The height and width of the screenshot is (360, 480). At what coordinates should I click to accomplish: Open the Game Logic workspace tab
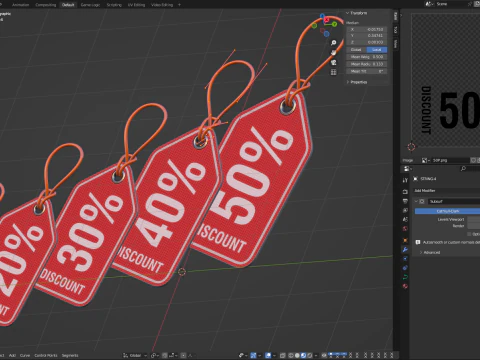(x=90, y=5)
